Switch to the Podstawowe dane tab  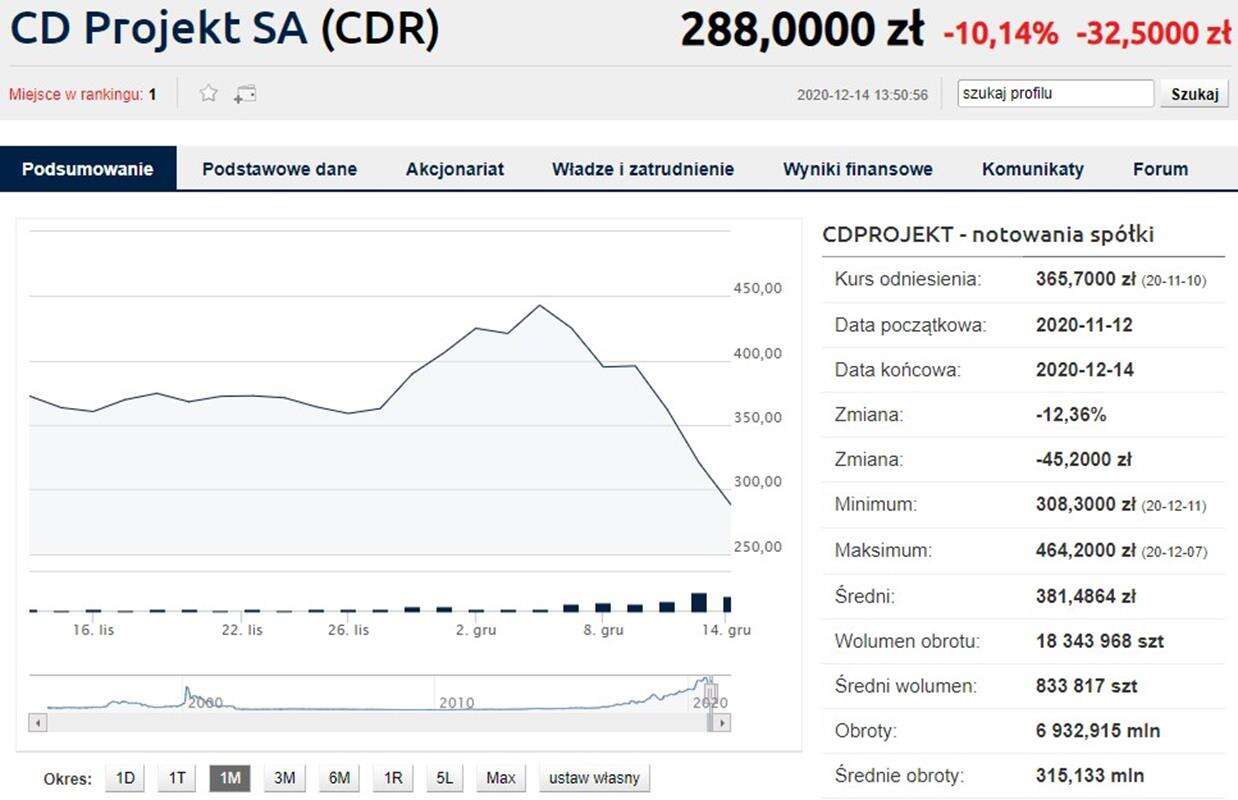tap(279, 169)
